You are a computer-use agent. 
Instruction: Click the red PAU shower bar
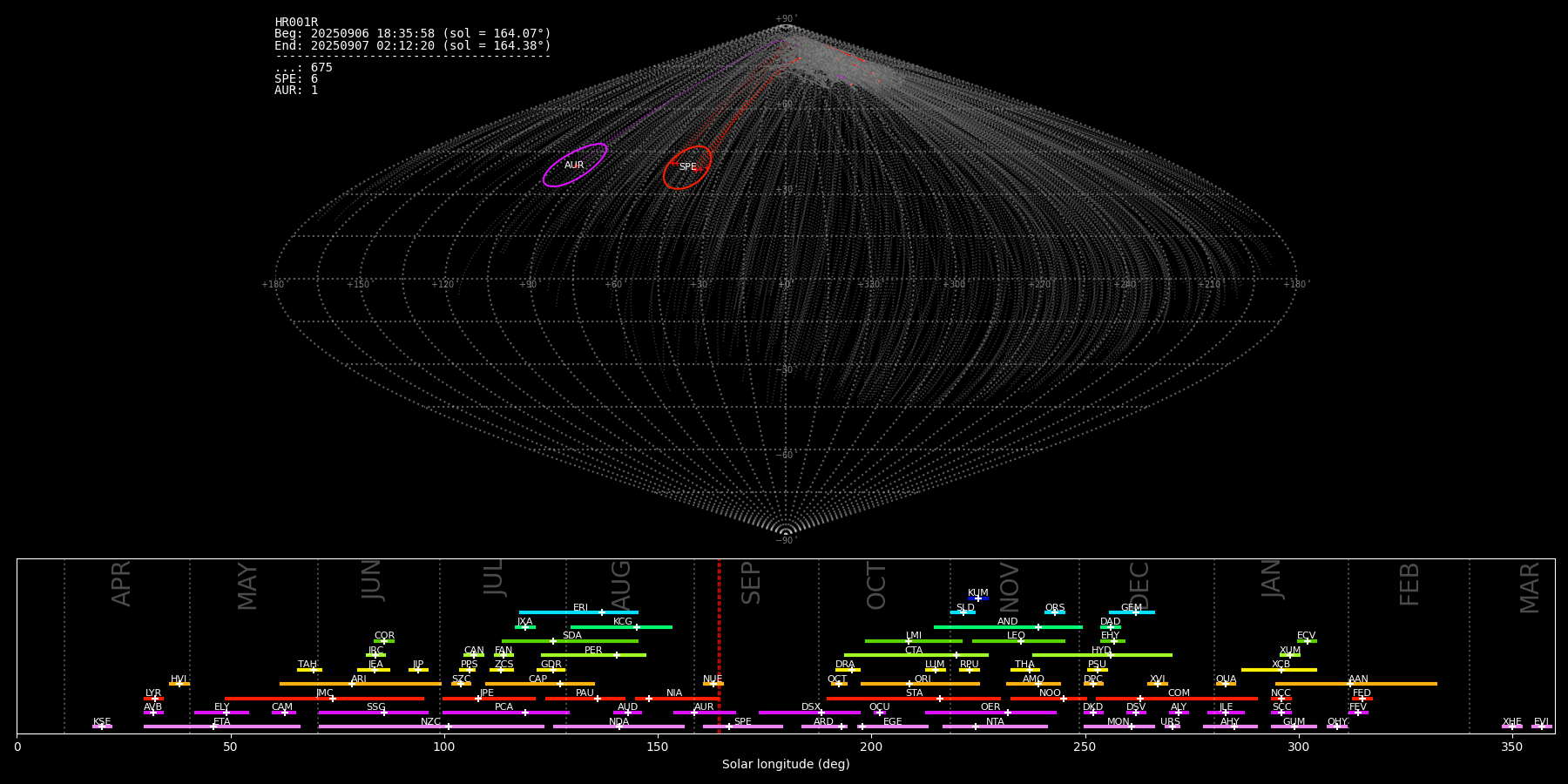[585, 698]
